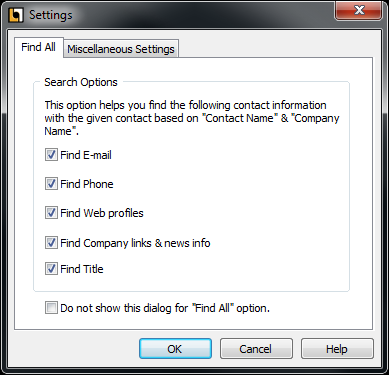
Task: Disable the Find Phone checkbox
Action: click(51, 184)
